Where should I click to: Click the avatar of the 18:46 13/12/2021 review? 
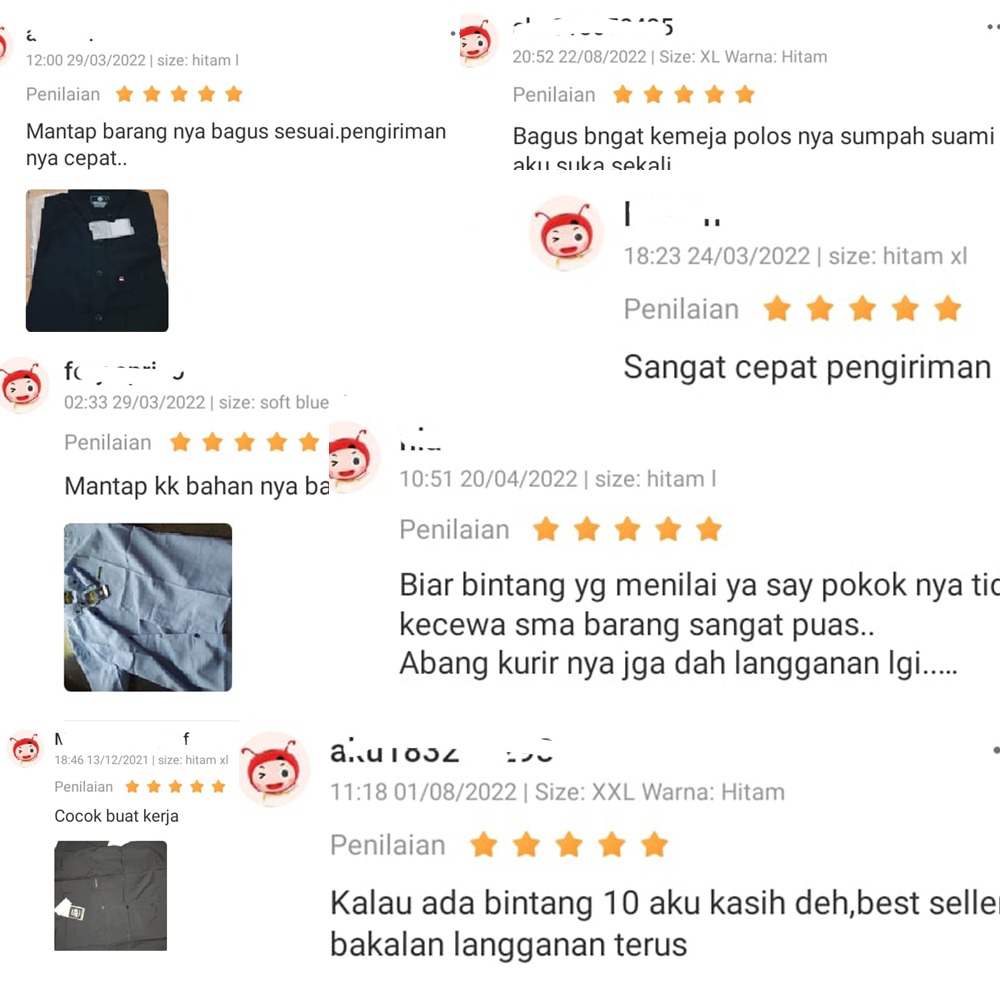26,748
